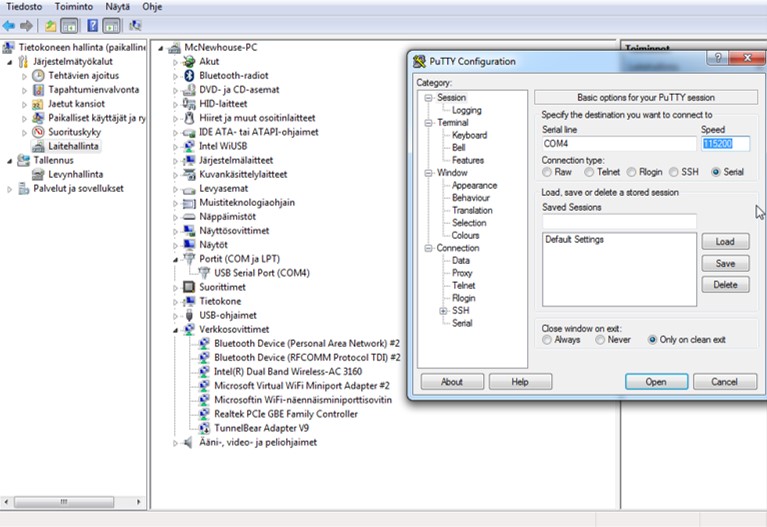
Task: Select the Rlogin connection type radio button
Action: [632, 172]
